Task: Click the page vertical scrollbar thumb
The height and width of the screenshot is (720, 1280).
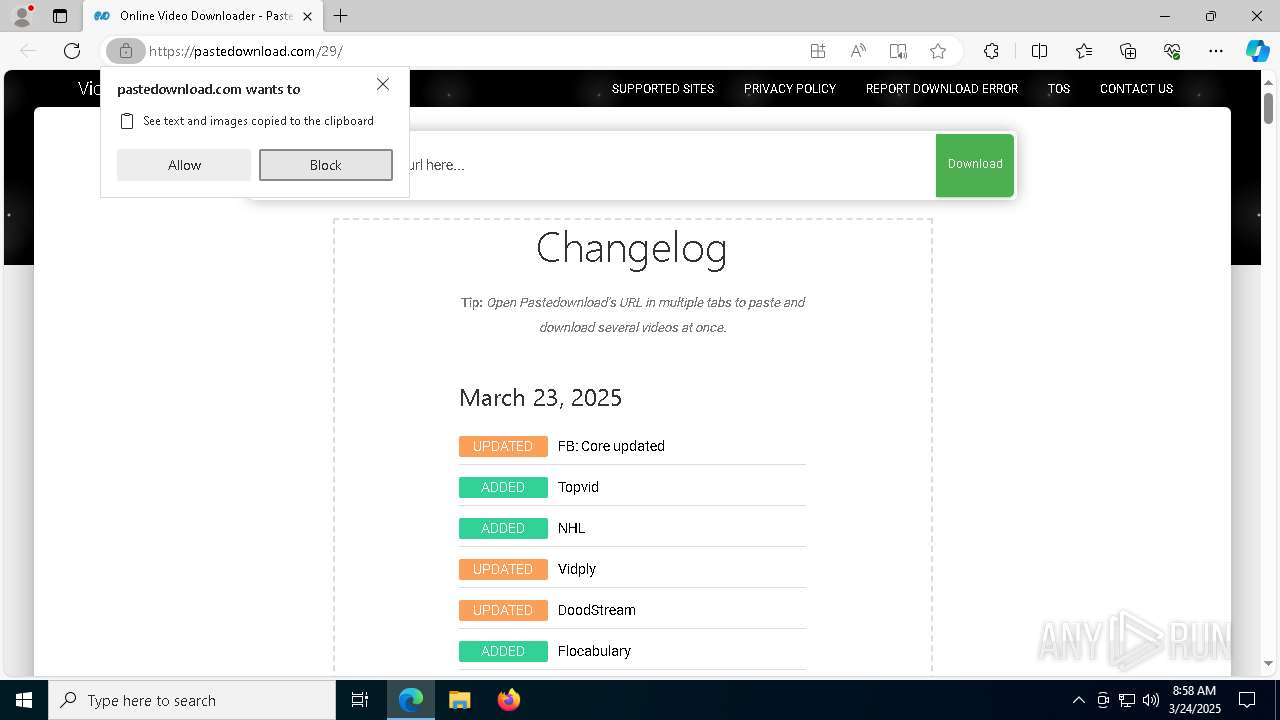Action: (x=1268, y=108)
